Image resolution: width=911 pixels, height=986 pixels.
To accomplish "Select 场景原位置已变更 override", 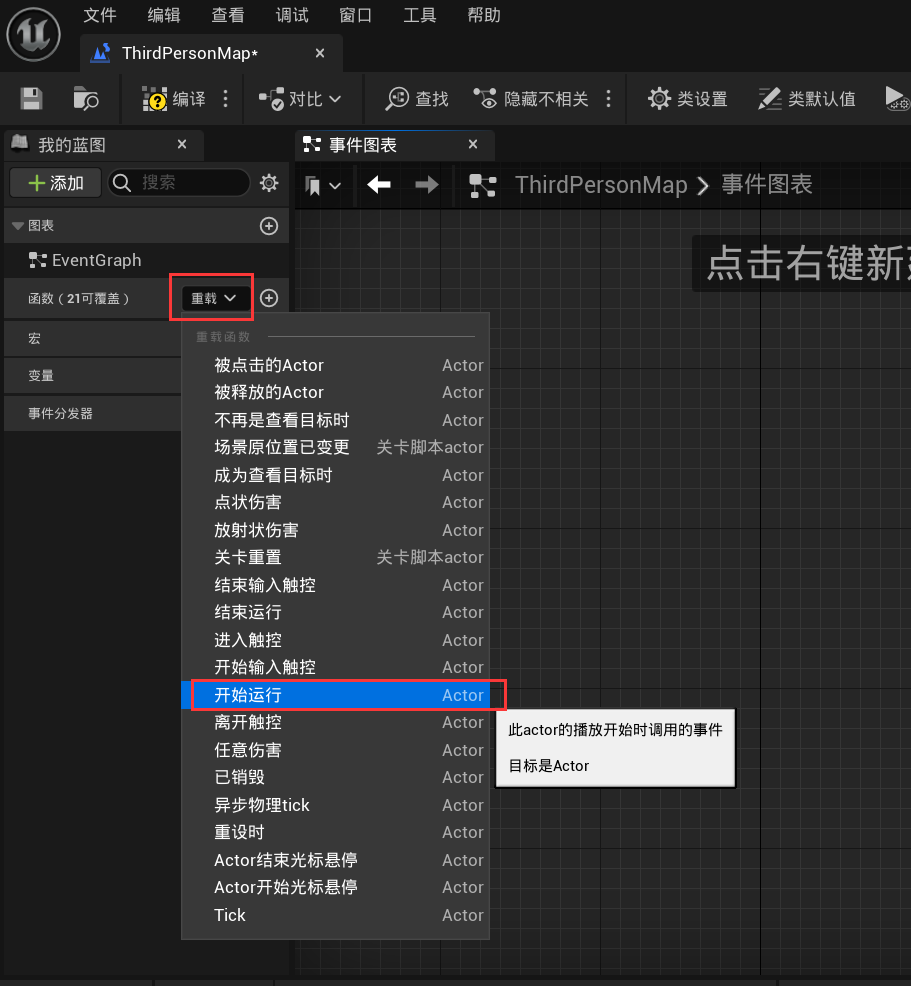I will click(x=335, y=447).
